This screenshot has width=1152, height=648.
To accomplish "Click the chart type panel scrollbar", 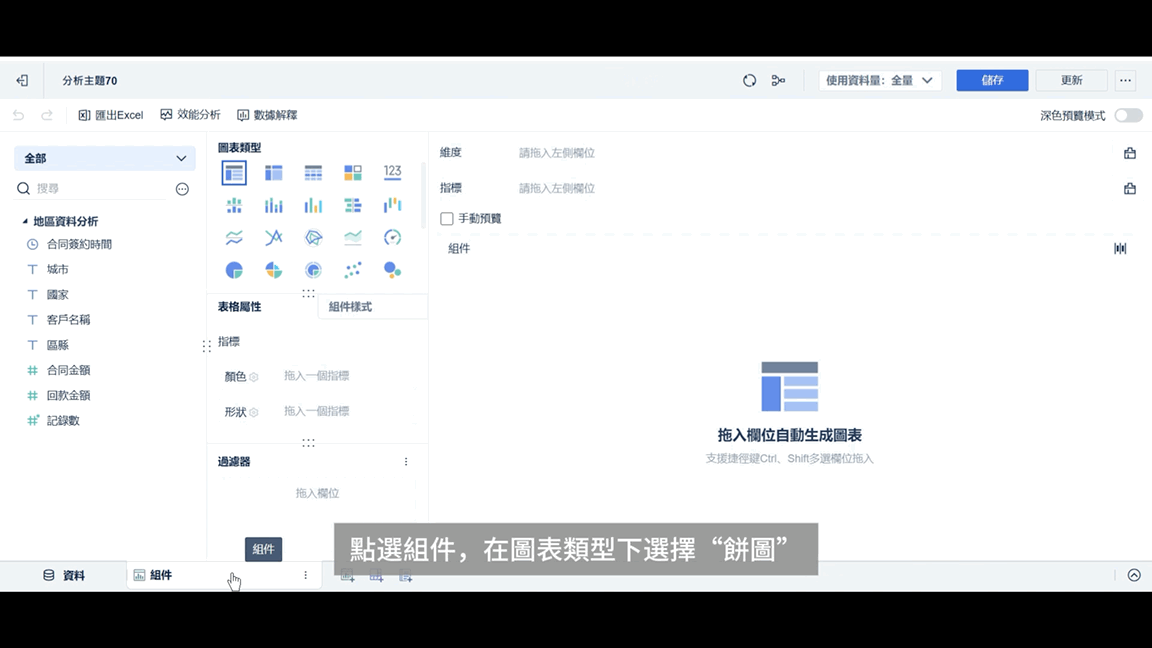I will pyautogui.click(x=423, y=195).
